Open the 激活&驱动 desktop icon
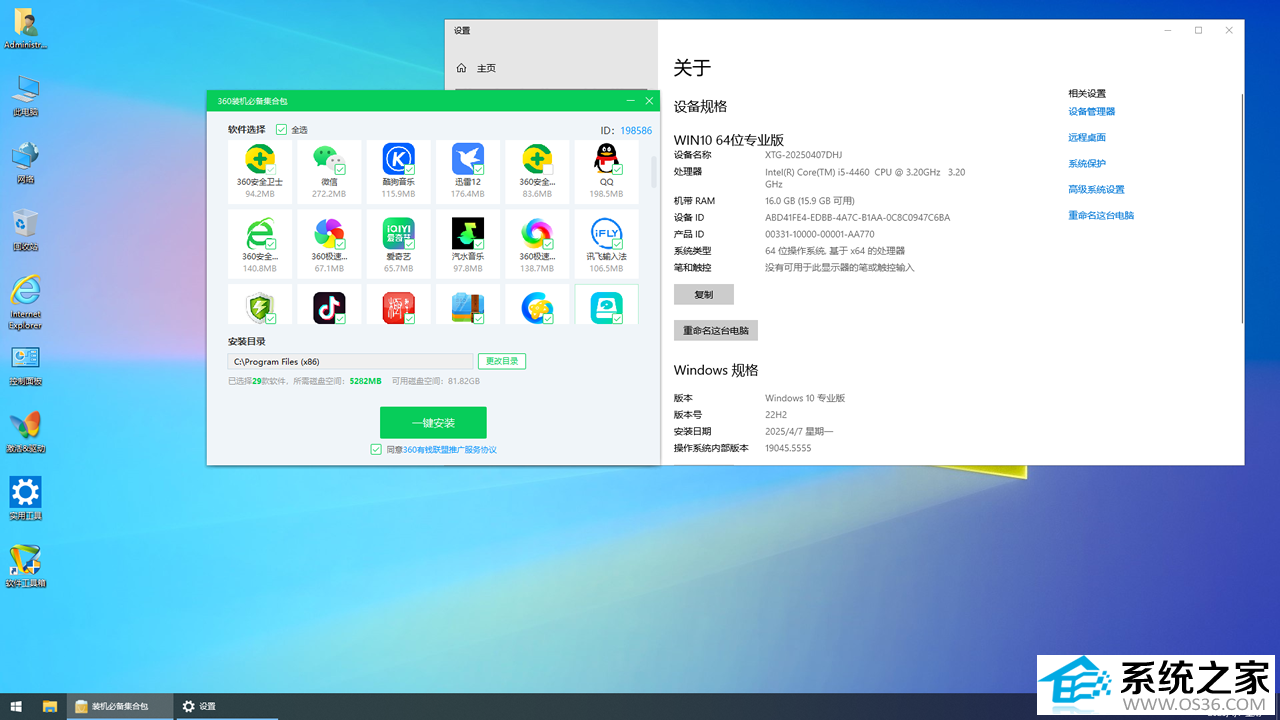Screen dimensions: 1280x720 pos(25,433)
